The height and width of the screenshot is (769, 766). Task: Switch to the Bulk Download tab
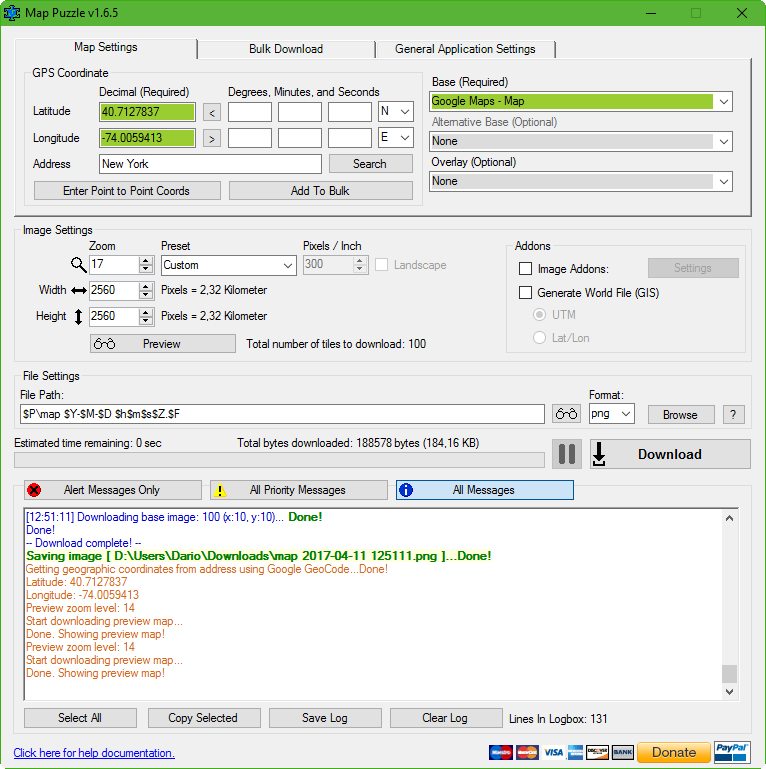click(x=285, y=49)
